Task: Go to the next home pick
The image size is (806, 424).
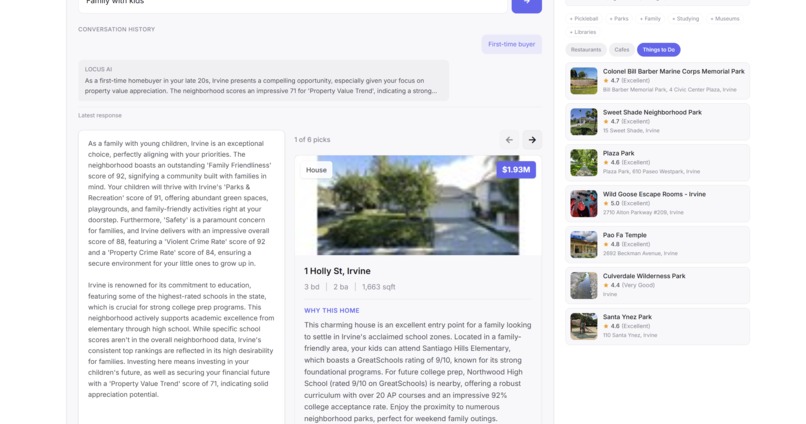Action: [x=532, y=140]
